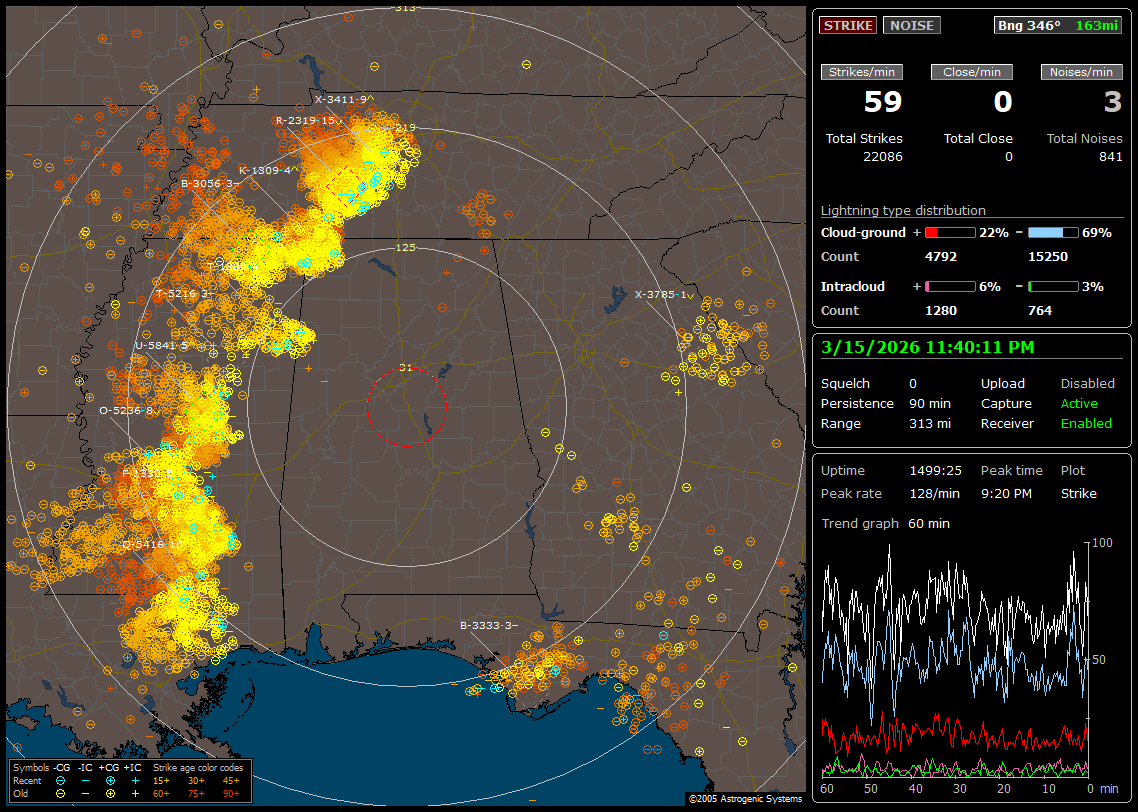Click the green date and time display

[928, 347]
